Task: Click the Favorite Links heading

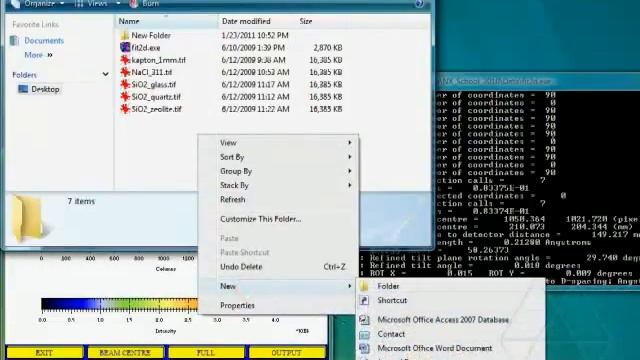Action: (x=36, y=24)
